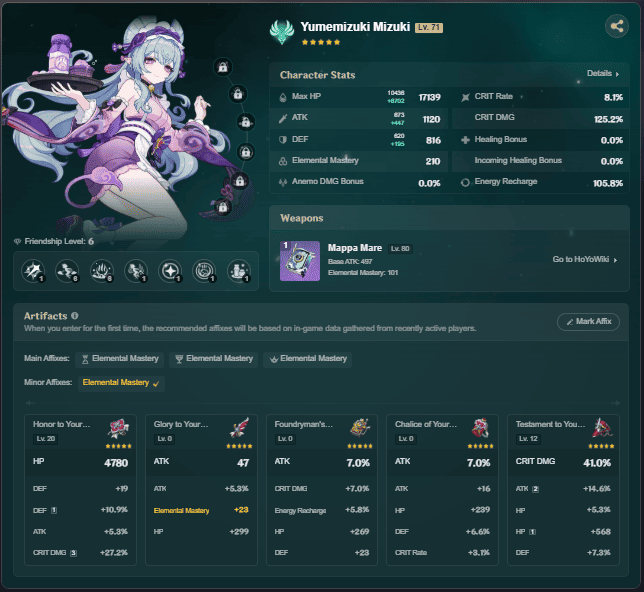The width and height of the screenshot is (644, 592).
Task: Click the Max HP value 17139
Action: coord(429,97)
